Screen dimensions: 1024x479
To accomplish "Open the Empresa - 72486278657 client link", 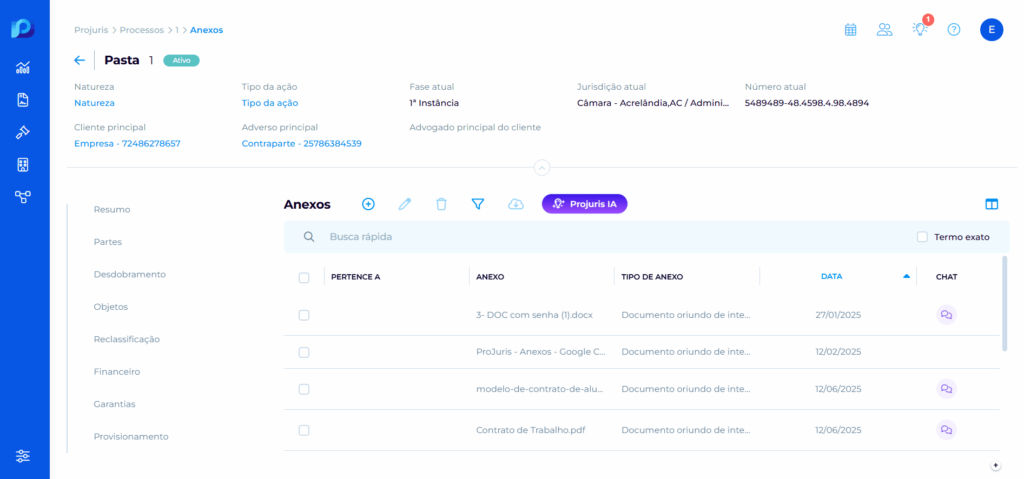I will coord(127,143).
